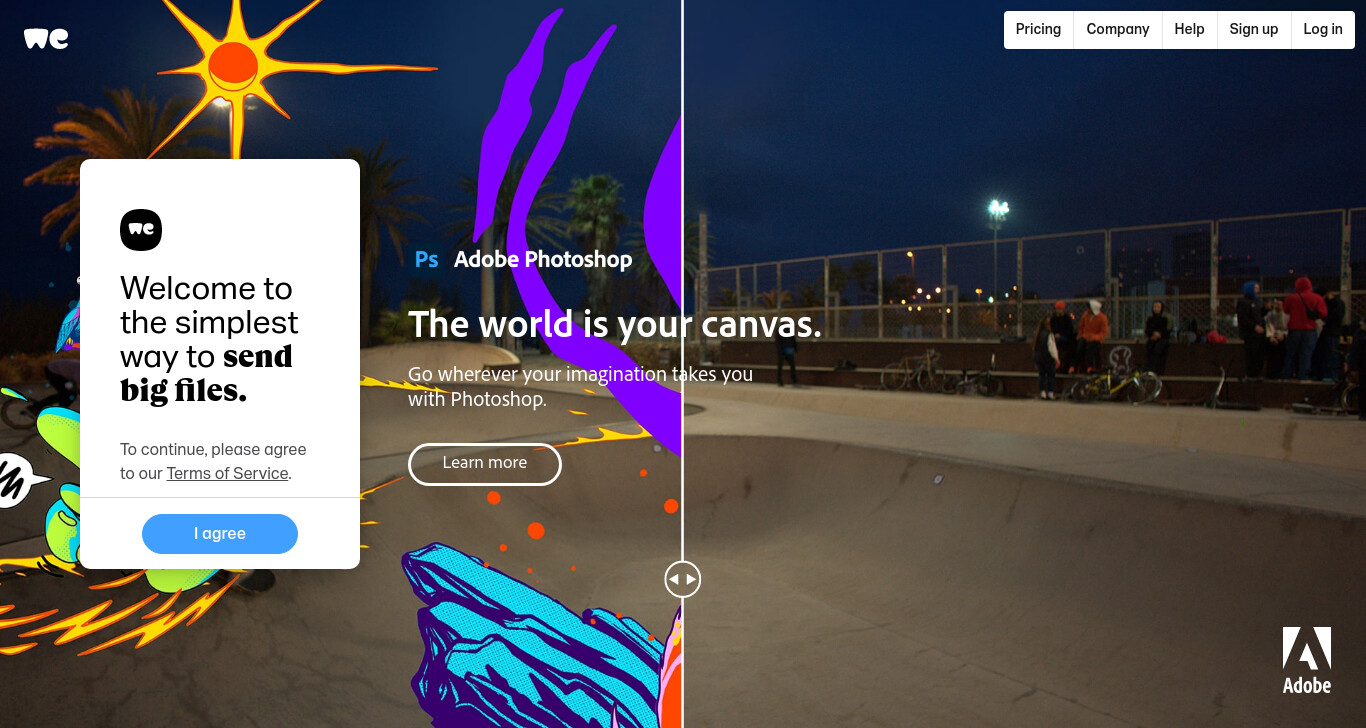Click the black WeTransfer badge in welcome card
This screenshot has width=1366, height=728.
click(x=141, y=230)
